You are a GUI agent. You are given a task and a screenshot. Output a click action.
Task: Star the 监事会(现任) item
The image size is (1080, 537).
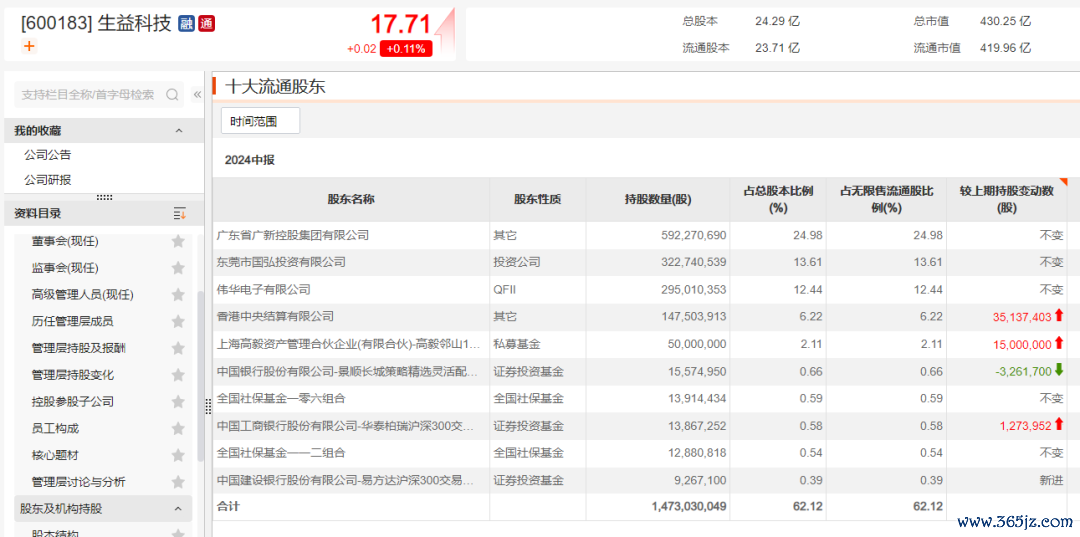pos(178,268)
